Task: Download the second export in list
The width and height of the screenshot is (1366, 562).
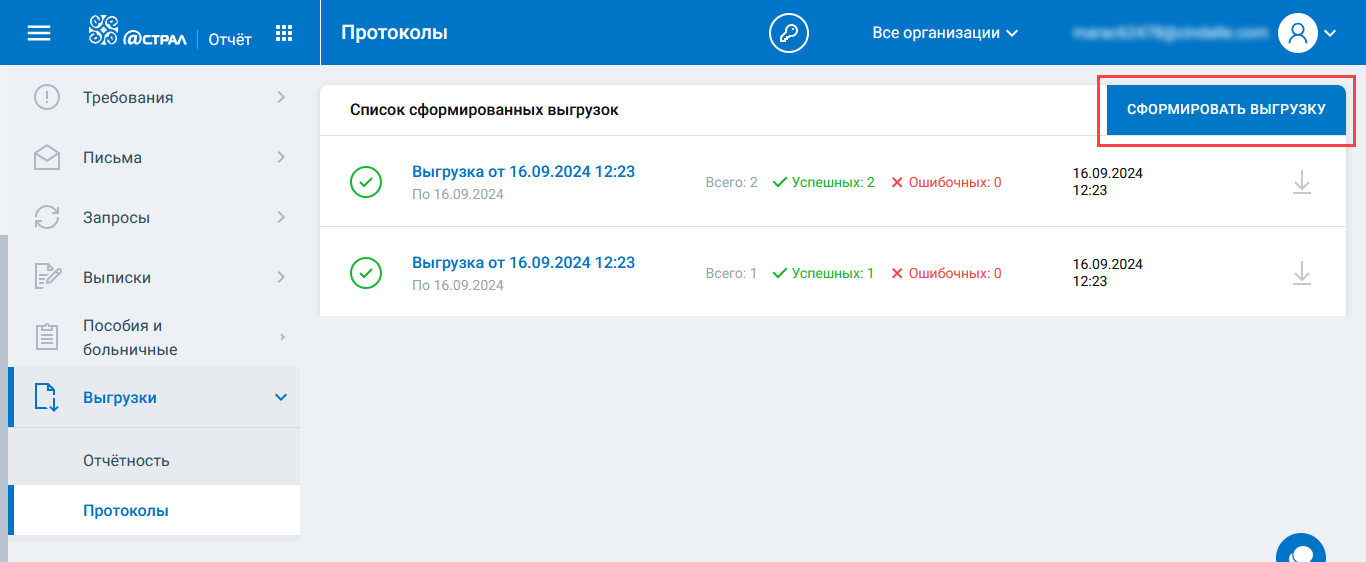Action: [x=1301, y=272]
